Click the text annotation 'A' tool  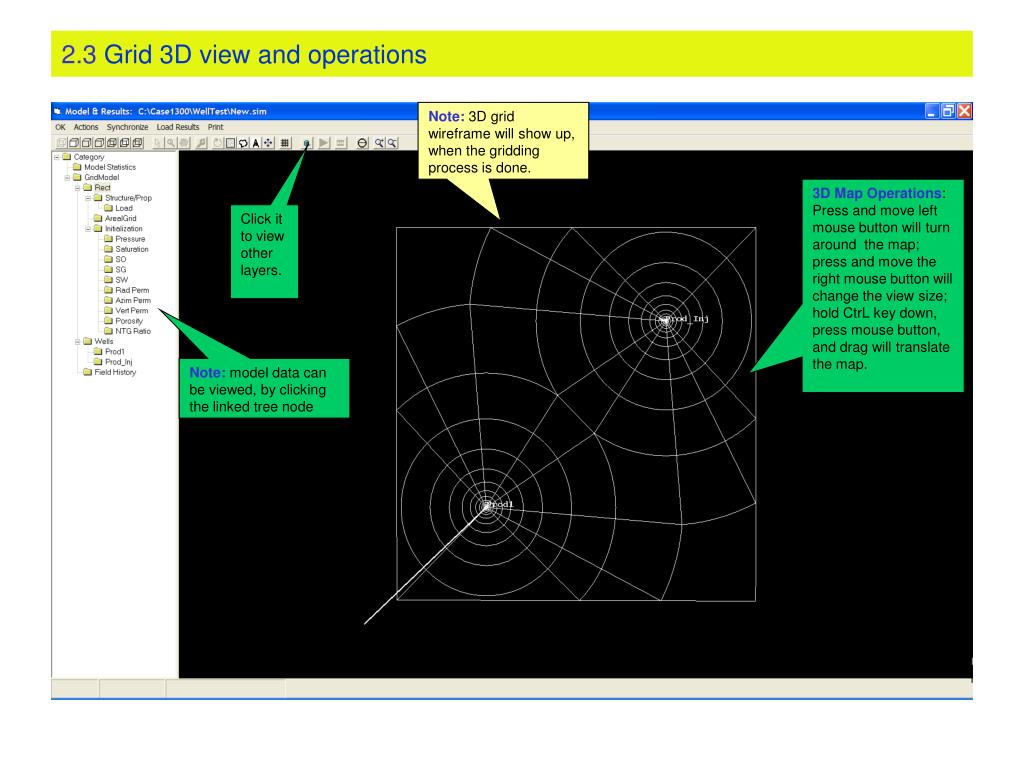pyautogui.click(x=255, y=143)
